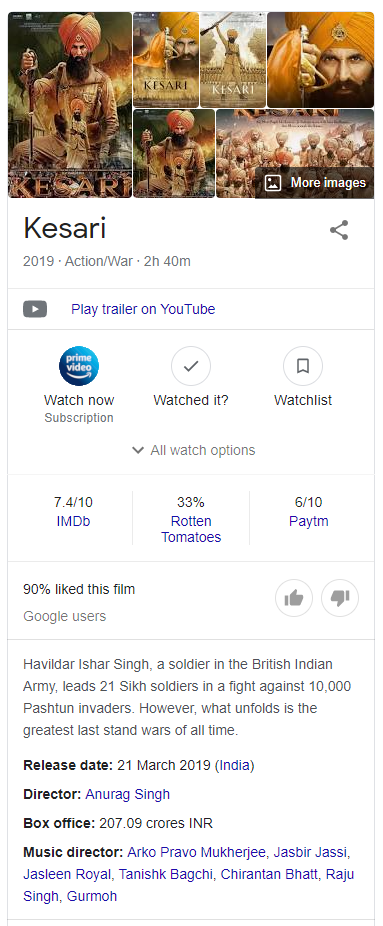Open close-up turban face thumbnail
This screenshot has height=926, width=383.
click(x=320, y=60)
